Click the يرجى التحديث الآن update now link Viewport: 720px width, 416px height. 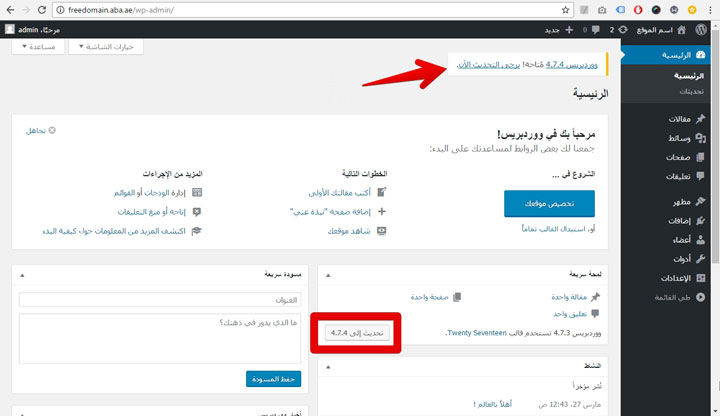(x=489, y=65)
